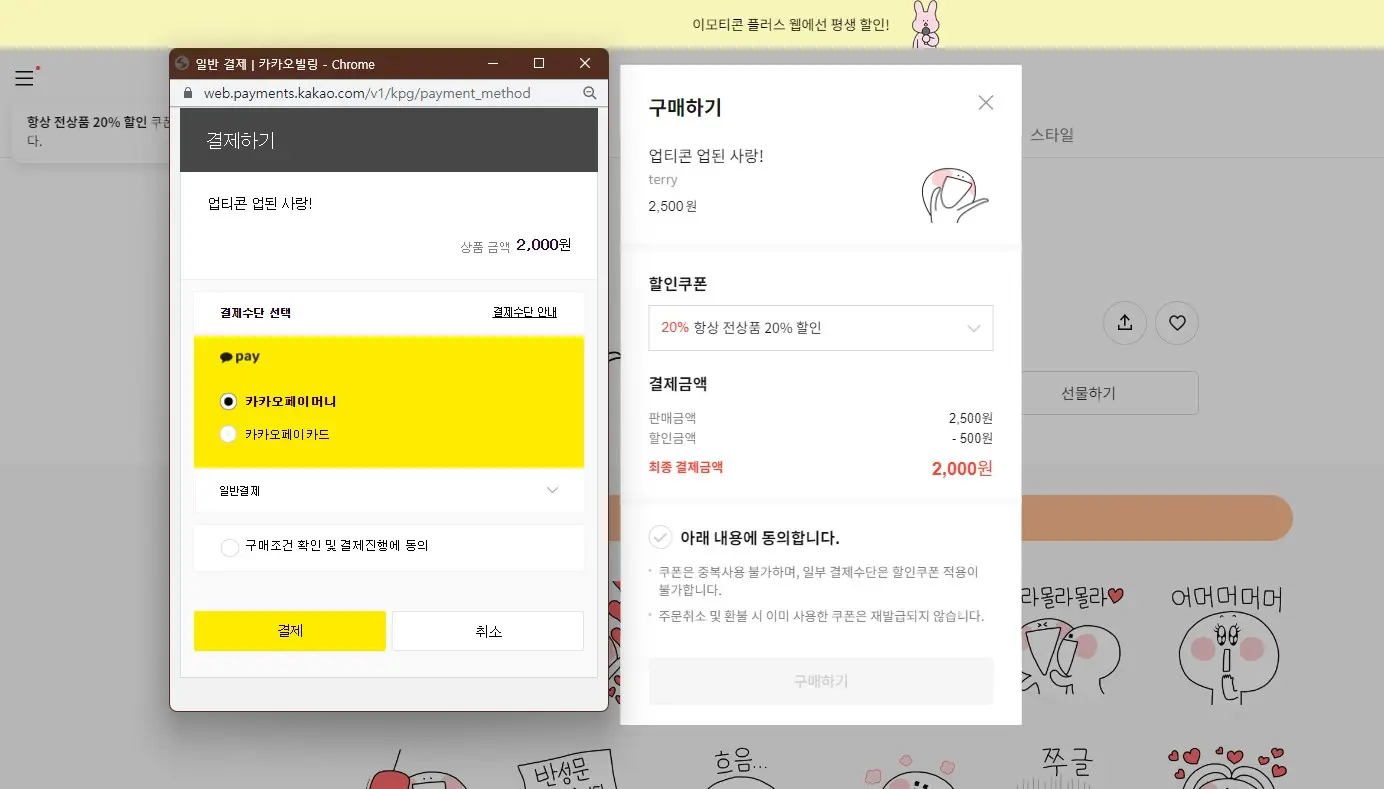Toggle the 아래 내용에 동의합니다 checkmark
1384x789 pixels.
coord(660,537)
